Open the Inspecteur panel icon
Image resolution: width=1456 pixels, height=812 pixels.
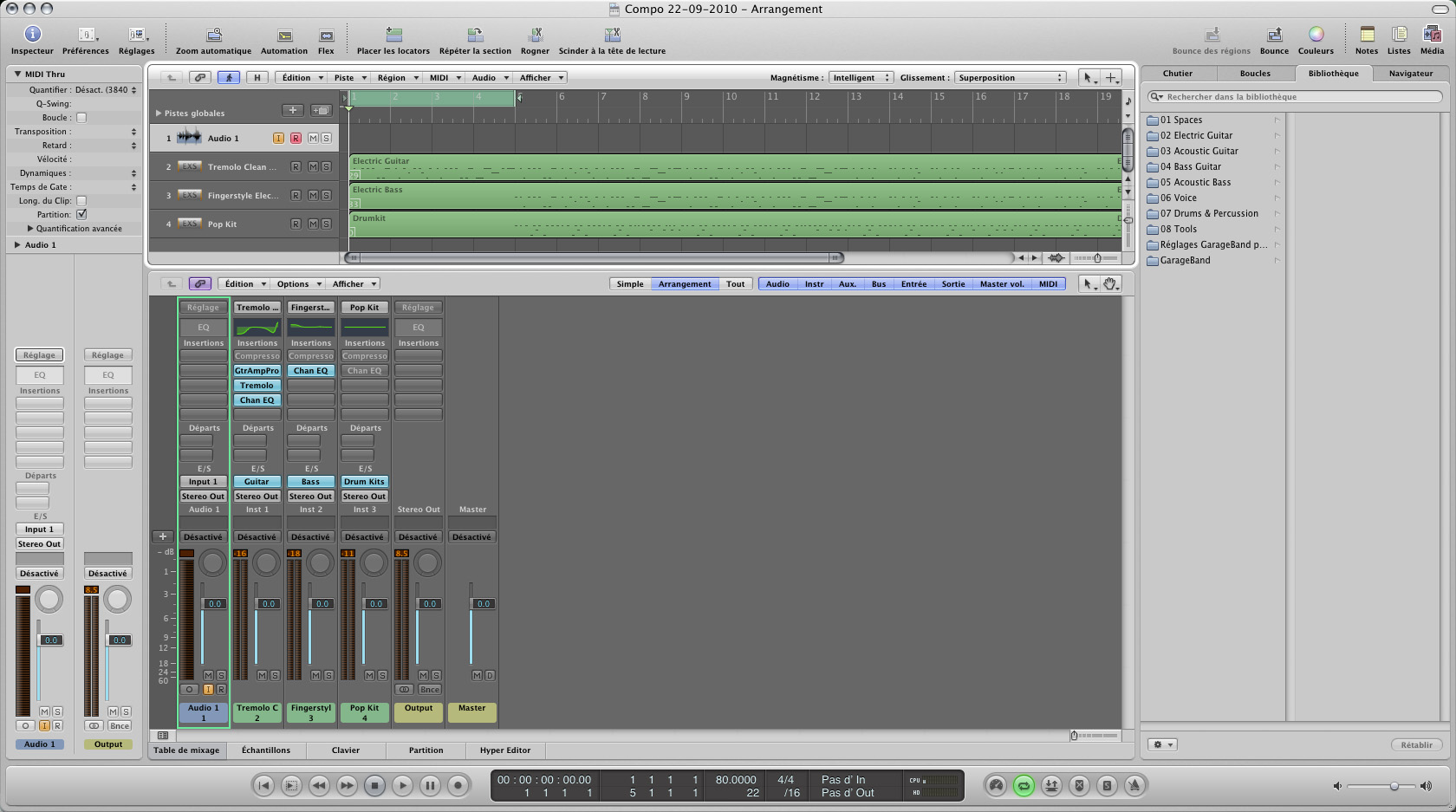32,35
